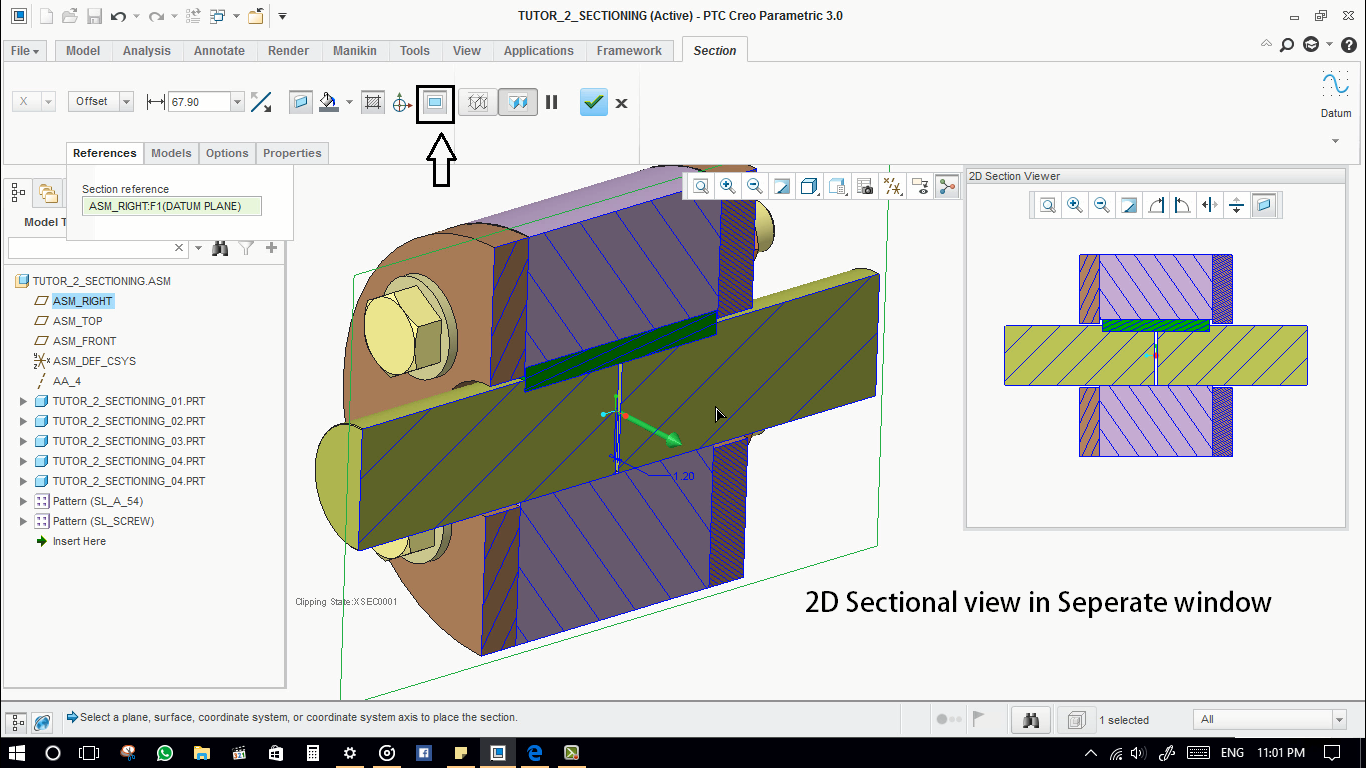Click the green checkmark to accept the section

tap(593, 102)
